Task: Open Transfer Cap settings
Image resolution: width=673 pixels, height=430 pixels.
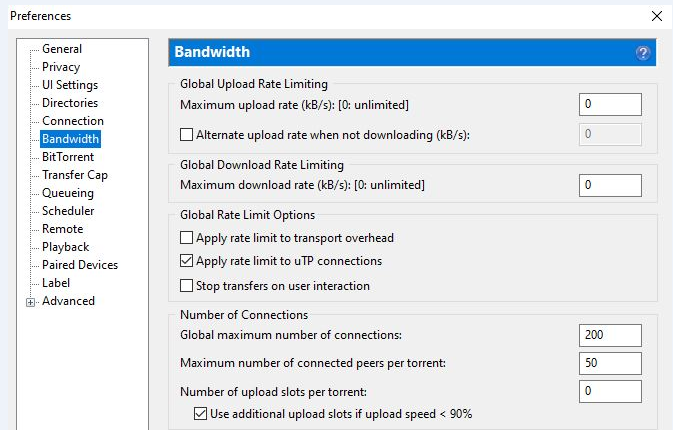Action: click(75, 175)
